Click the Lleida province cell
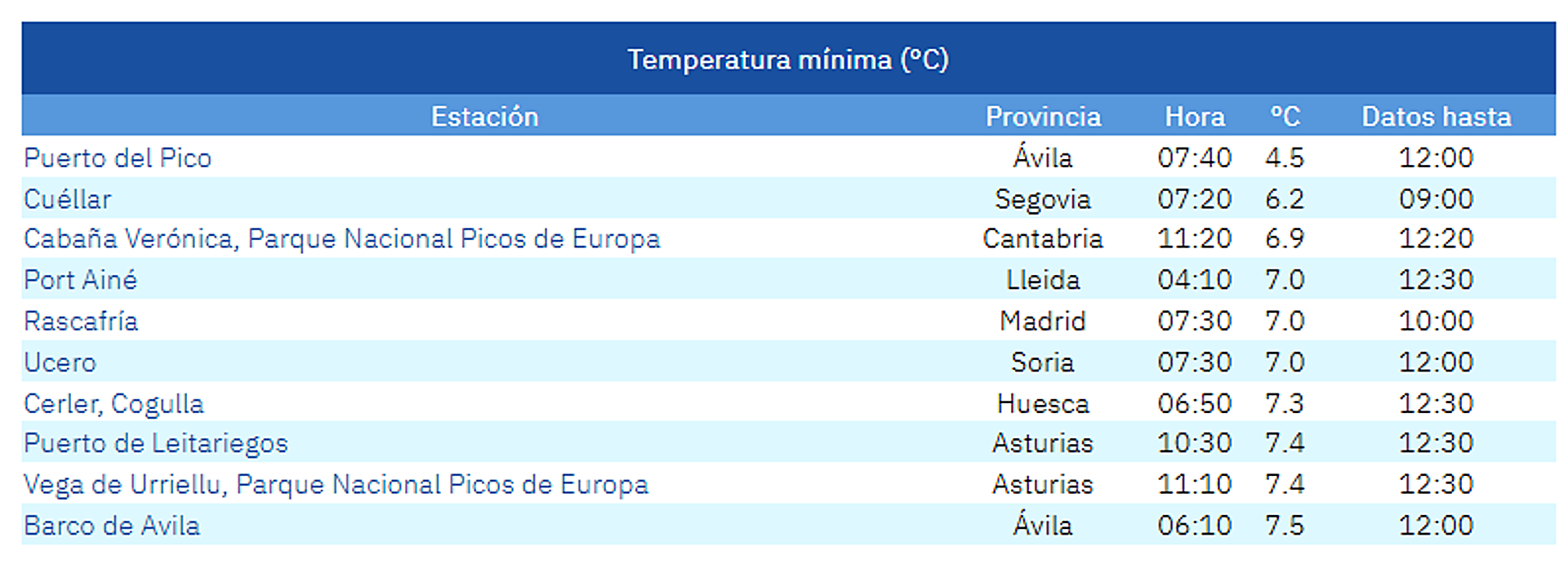 coord(1043,280)
